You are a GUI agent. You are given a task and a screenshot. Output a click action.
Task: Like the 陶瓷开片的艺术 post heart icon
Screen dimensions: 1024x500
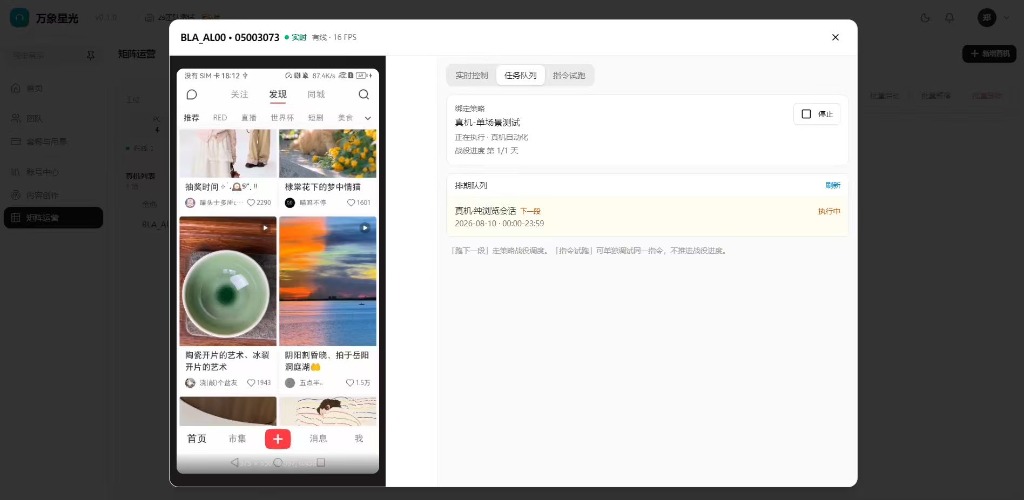[x=251, y=383]
